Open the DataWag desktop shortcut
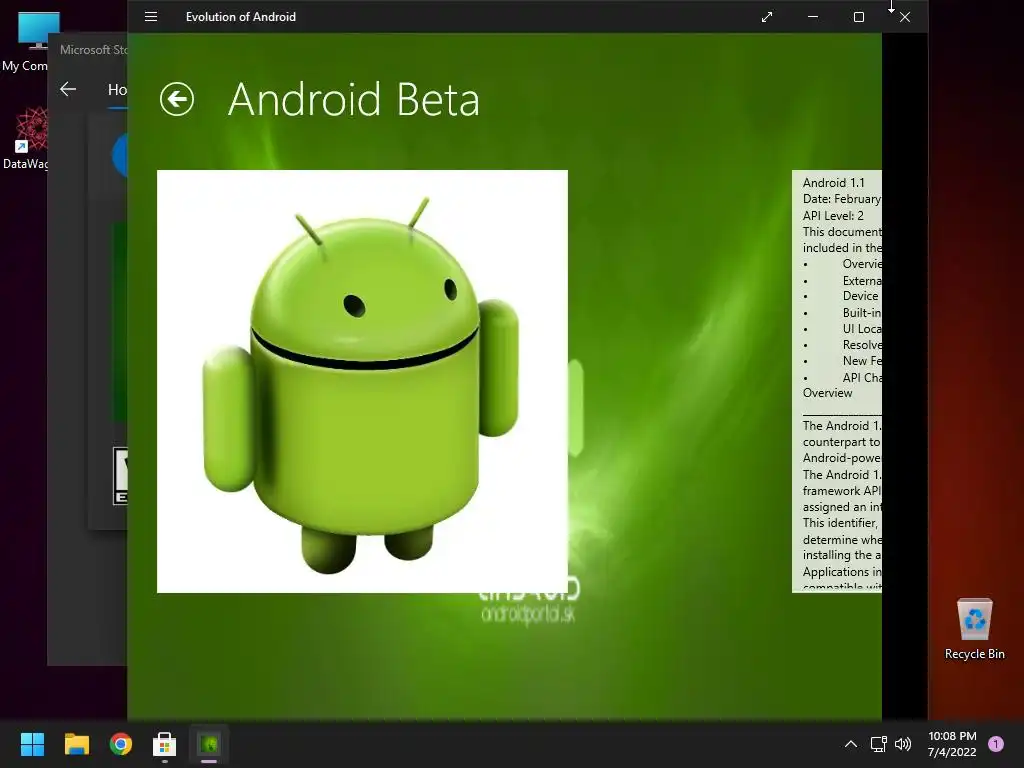The width and height of the screenshot is (1024, 768). click(25, 138)
